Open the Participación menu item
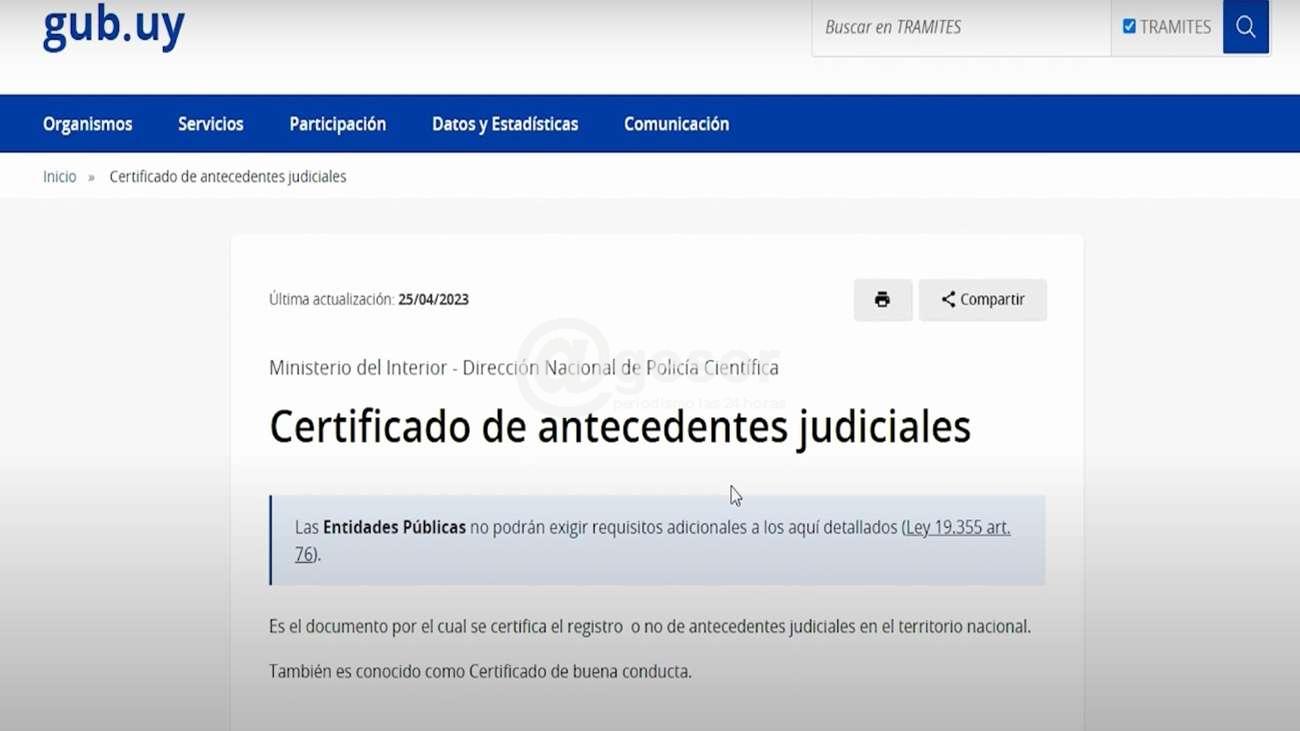Image resolution: width=1300 pixels, height=731 pixels. tap(337, 124)
